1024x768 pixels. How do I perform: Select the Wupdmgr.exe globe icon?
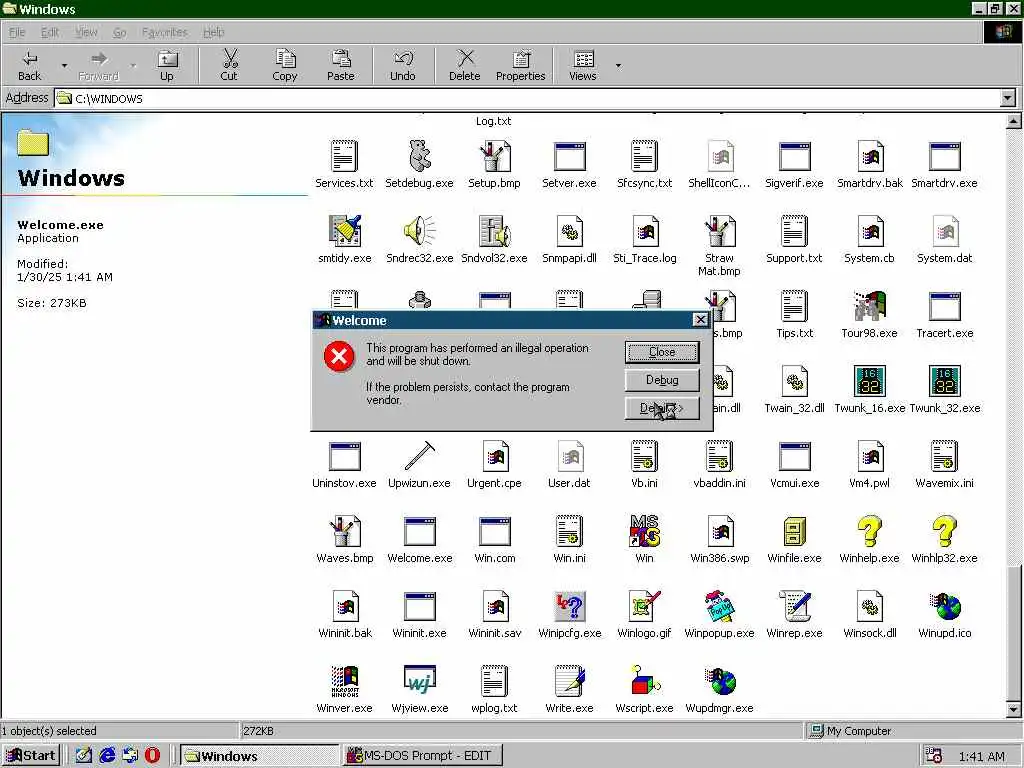tap(720, 681)
